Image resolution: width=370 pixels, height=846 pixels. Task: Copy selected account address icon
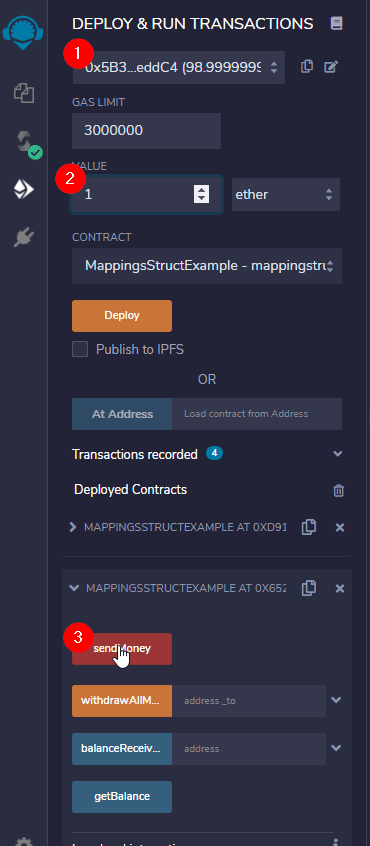307,67
